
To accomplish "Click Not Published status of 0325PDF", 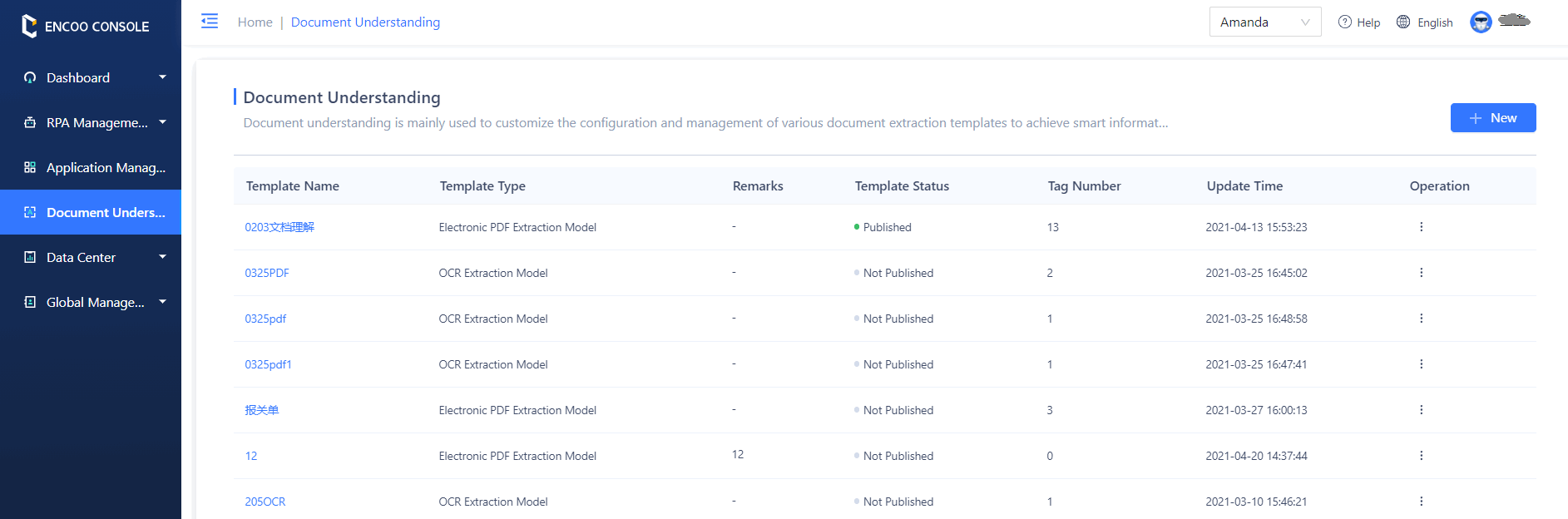I will (894, 273).
